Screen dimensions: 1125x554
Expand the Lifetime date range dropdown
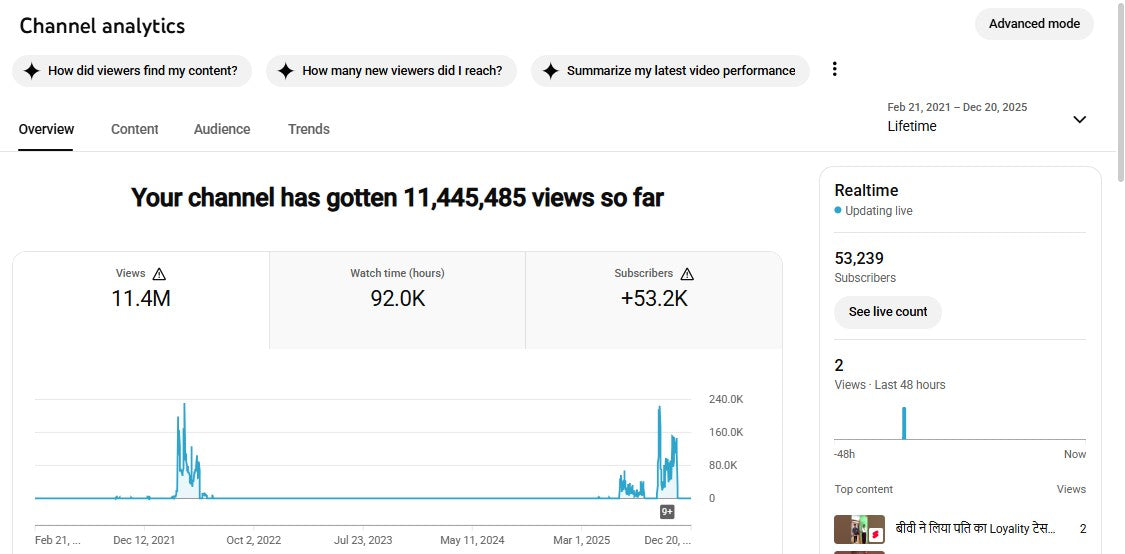pyautogui.click(x=1079, y=119)
